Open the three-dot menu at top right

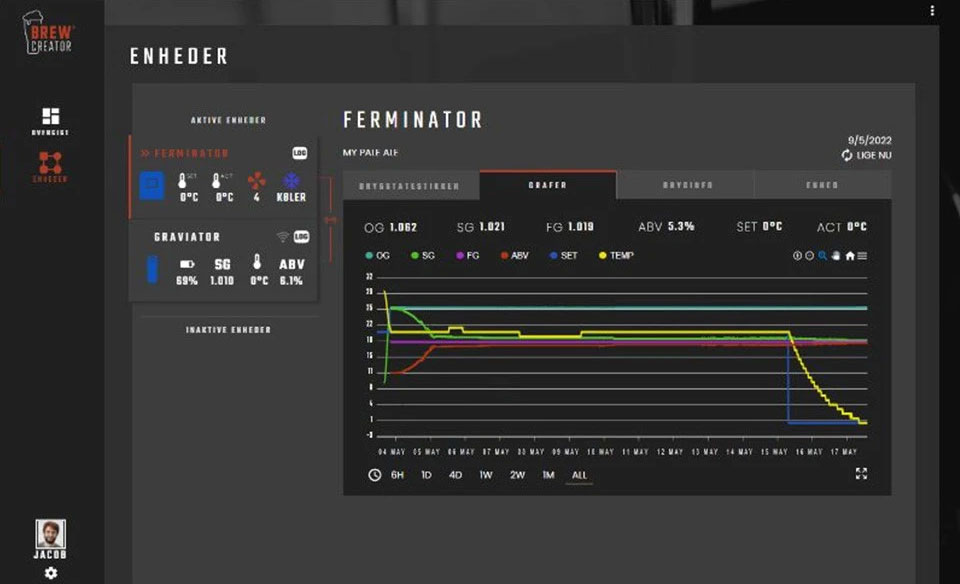(932, 11)
